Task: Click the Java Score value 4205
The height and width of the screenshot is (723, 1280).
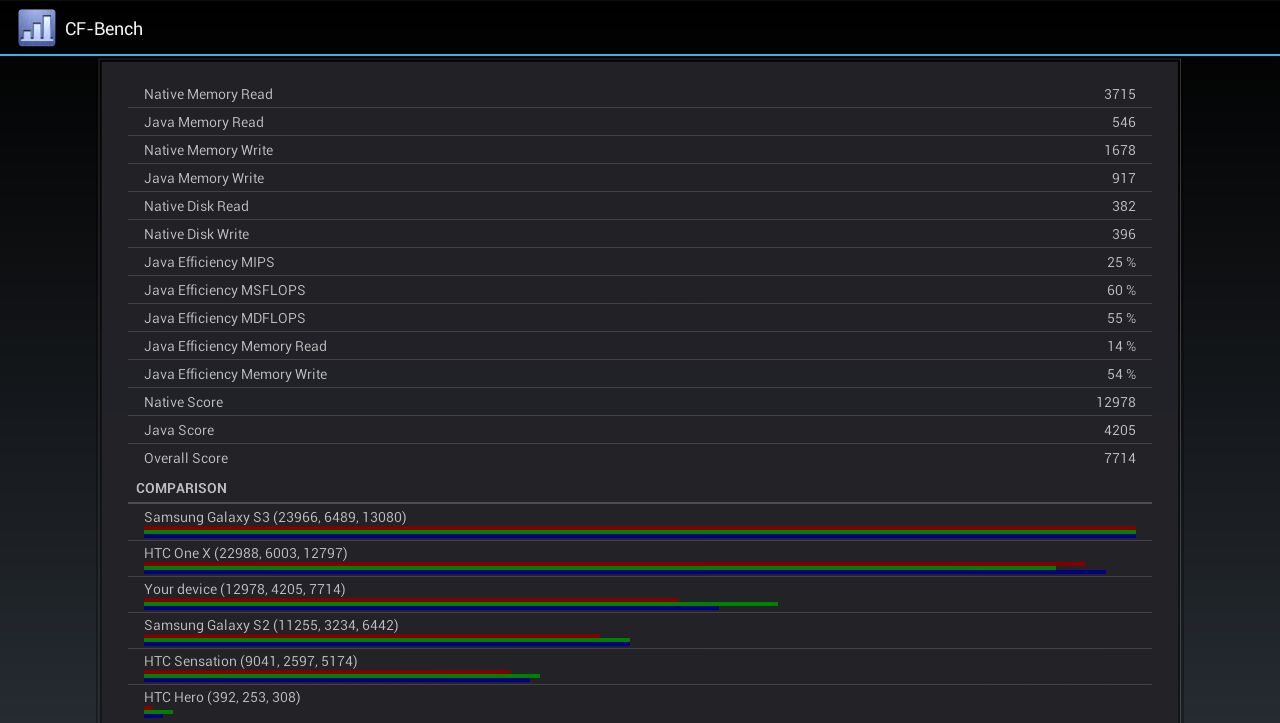Action: [1120, 430]
